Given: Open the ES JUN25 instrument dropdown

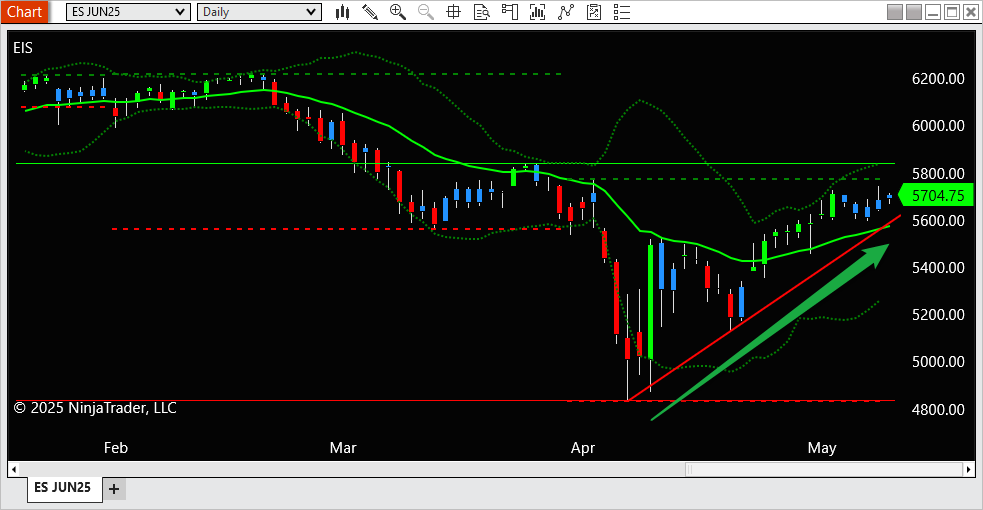Looking at the screenshot, I should (x=128, y=12).
